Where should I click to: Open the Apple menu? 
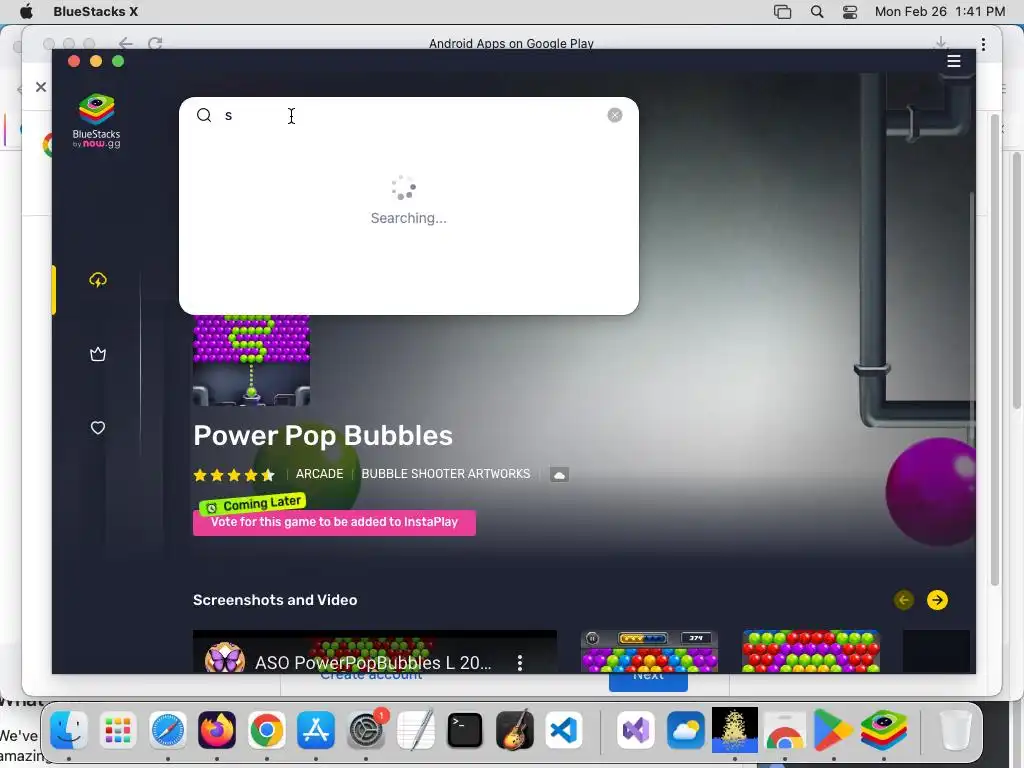point(26,12)
